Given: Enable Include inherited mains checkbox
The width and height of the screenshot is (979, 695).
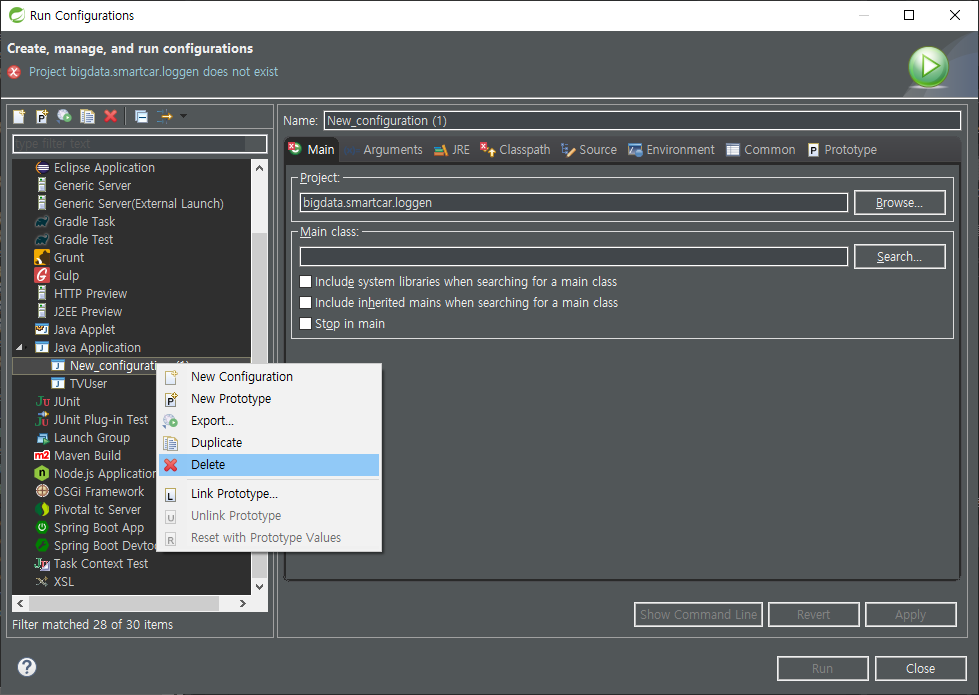Looking at the screenshot, I should [x=305, y=303].
